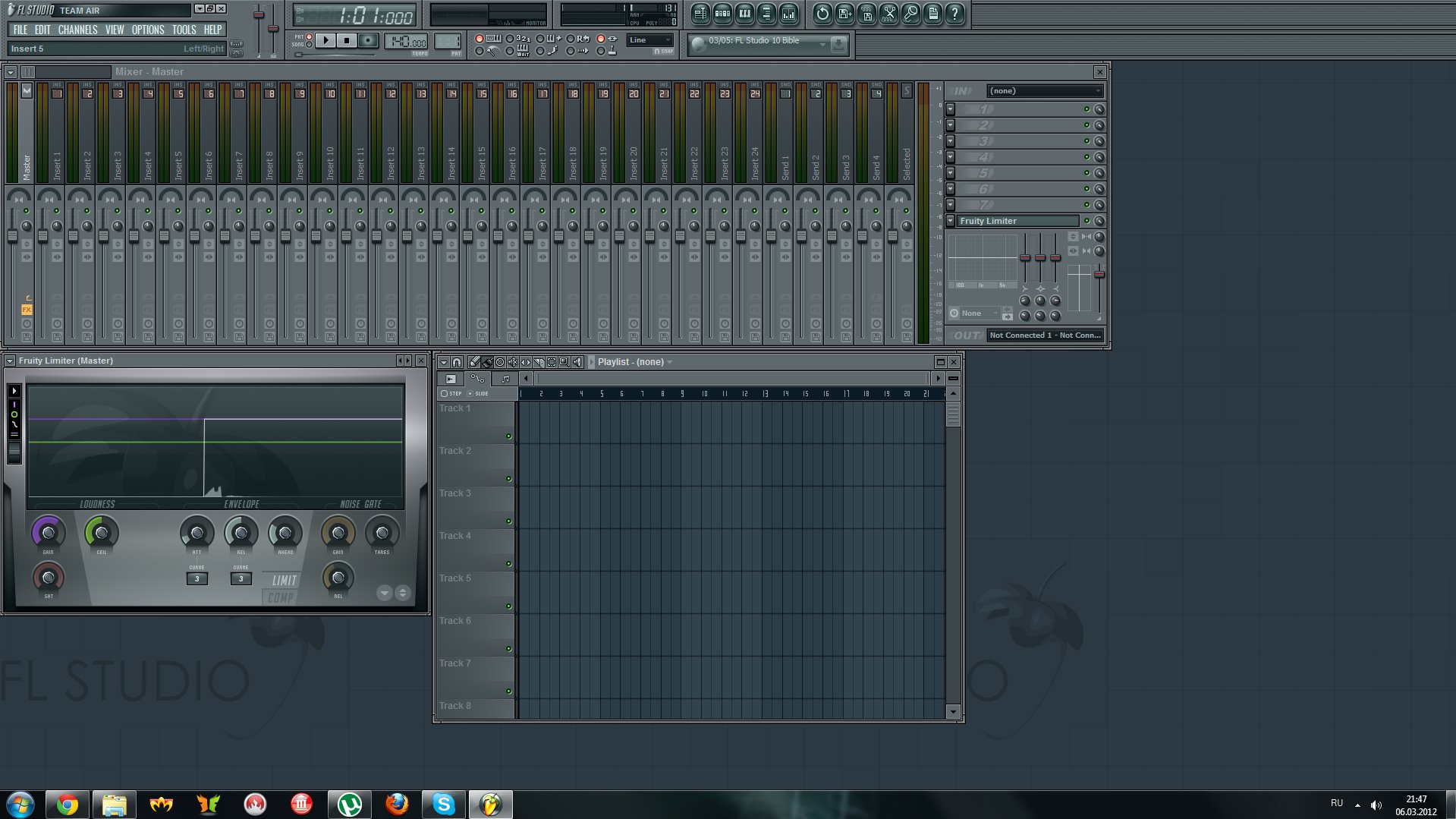The width and height of the screenshot is (1456, 819).
Task: Choose the Select tool in Playlist toolbar
Action: coord(552,362)
